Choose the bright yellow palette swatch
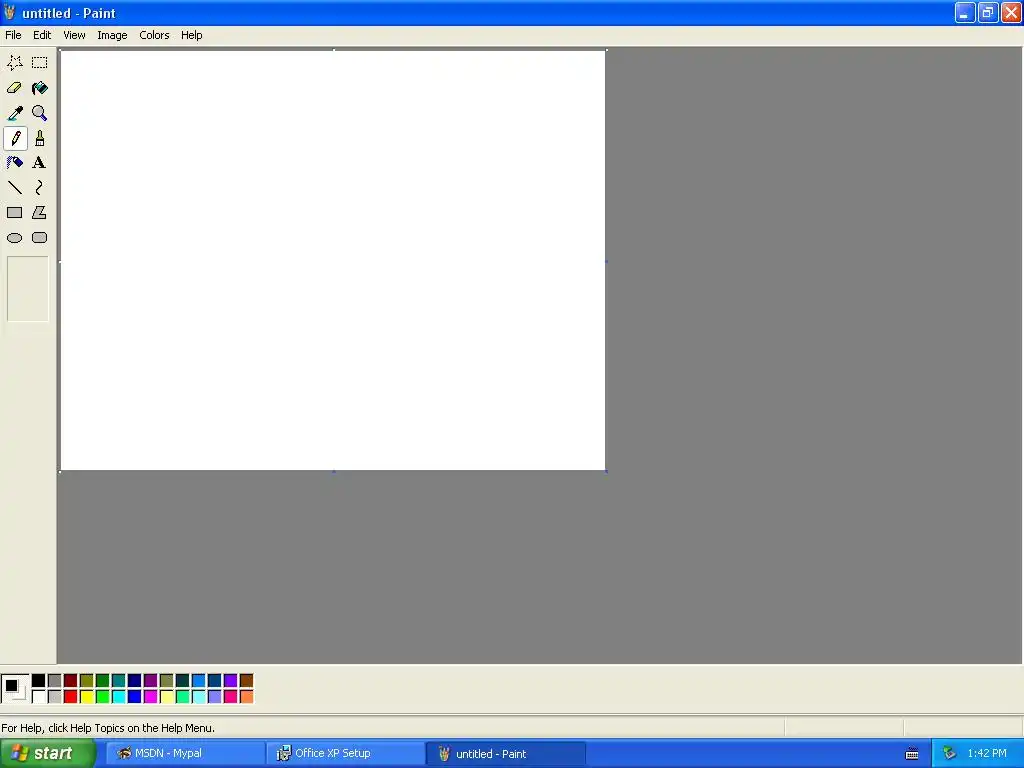1024x768 pixels. click(86, 697)
